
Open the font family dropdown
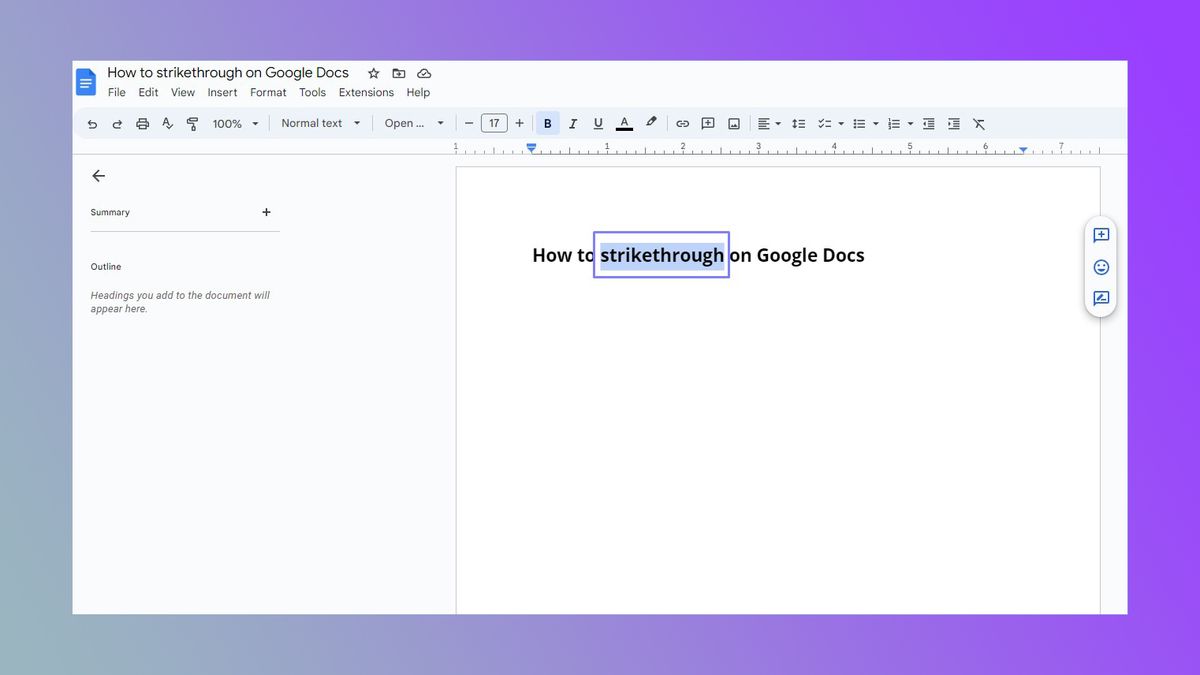(414, 124)
